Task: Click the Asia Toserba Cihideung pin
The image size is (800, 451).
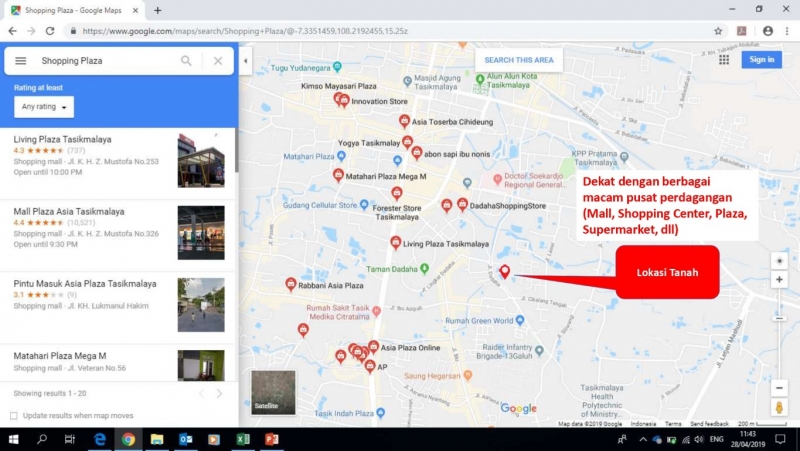Action: pos(404,121)
